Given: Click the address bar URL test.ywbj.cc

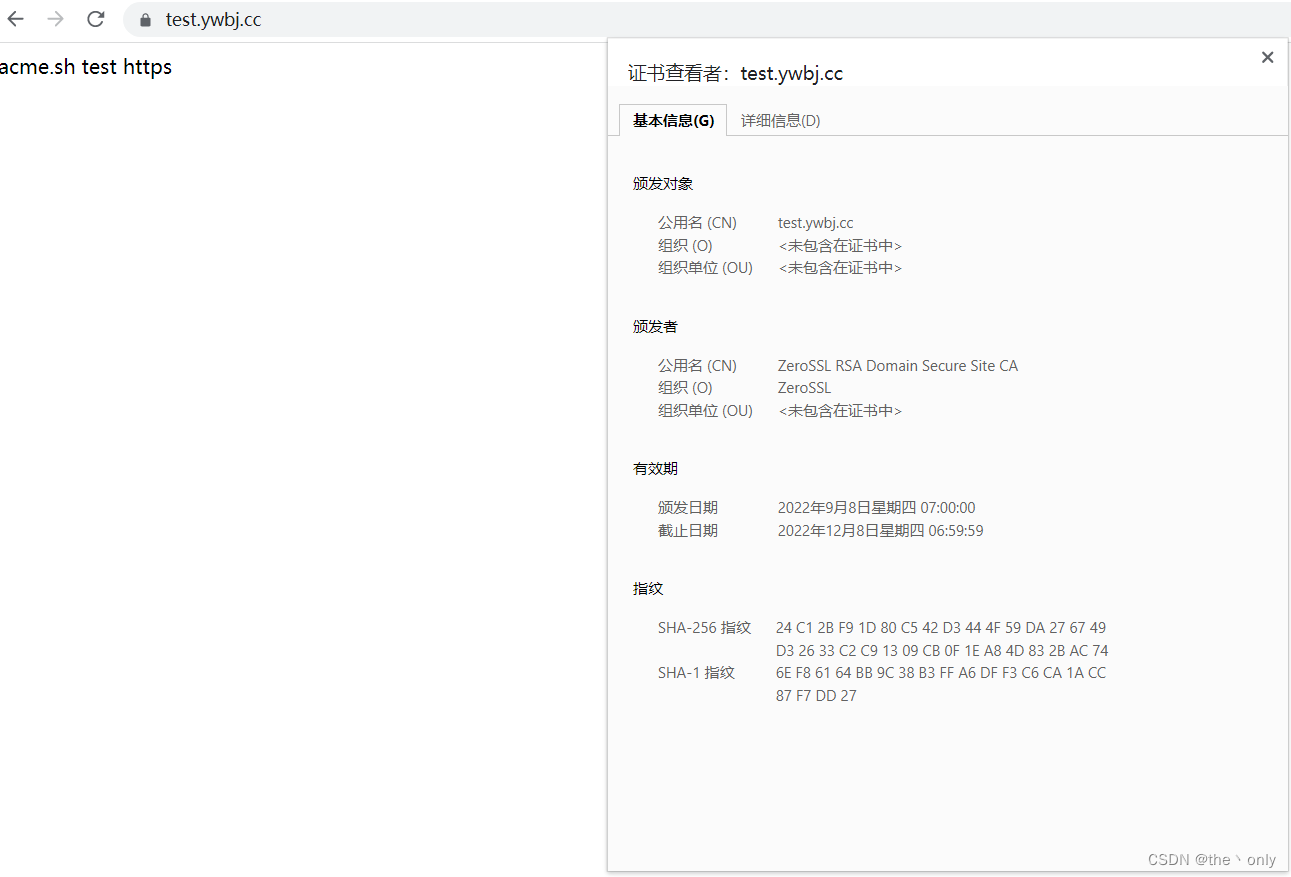Looking at the screenshot, I should click(x=213, y=20).
